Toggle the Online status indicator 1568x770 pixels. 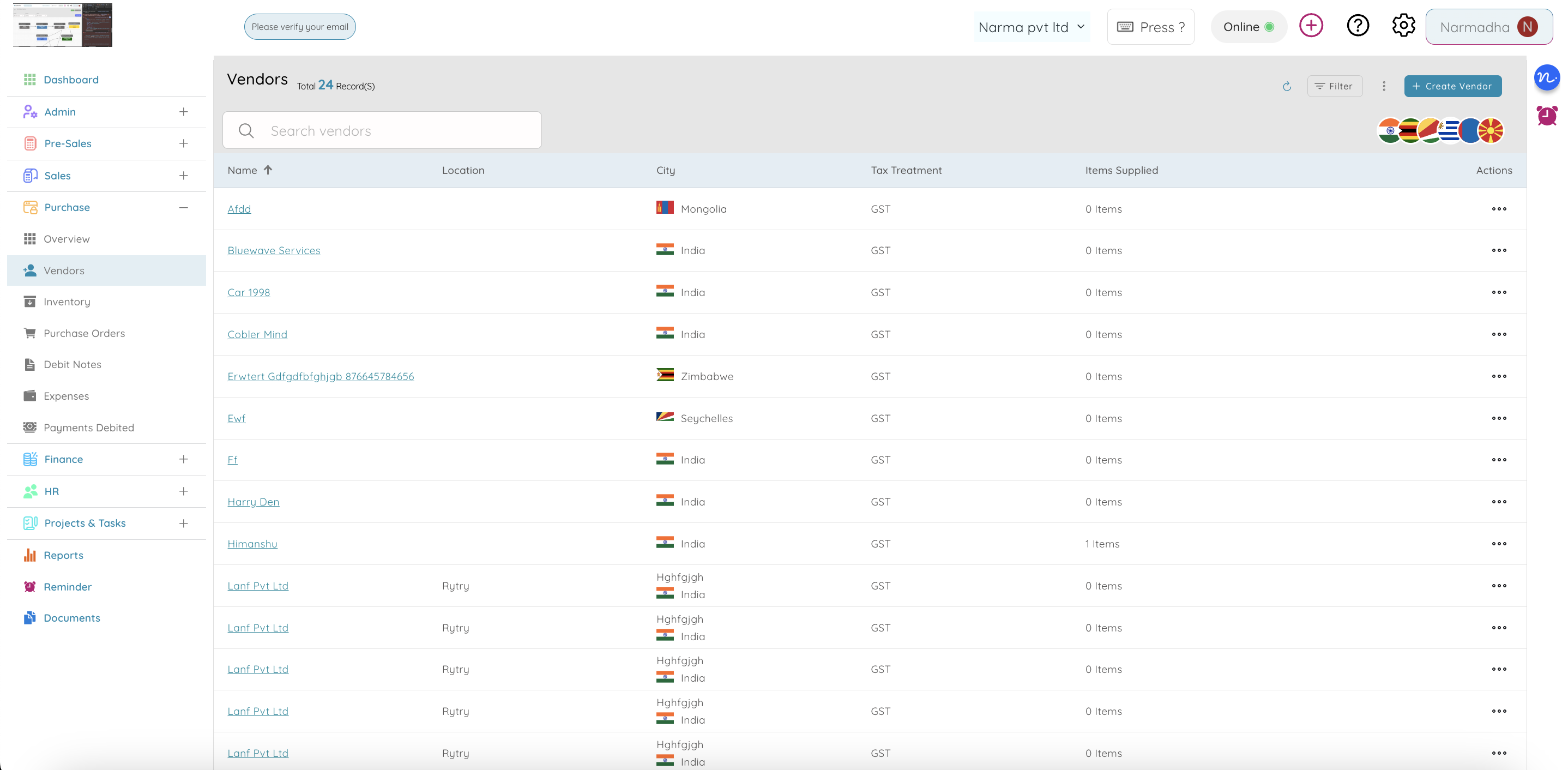(x=1249, y=26)
